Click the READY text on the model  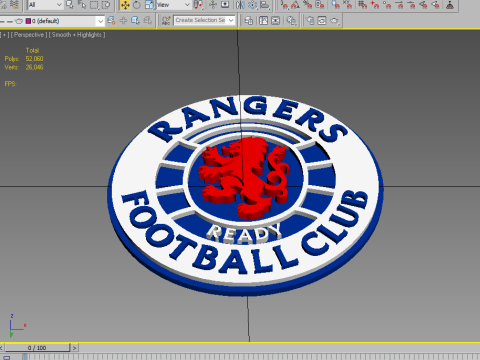click(x=244, y=233)
